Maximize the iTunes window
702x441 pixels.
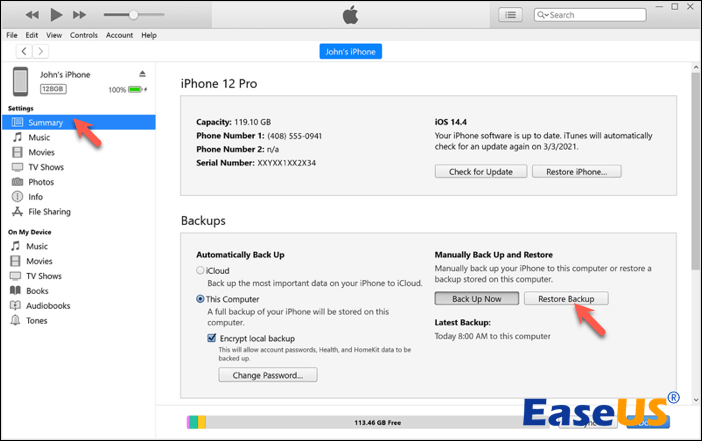tap(675, 7)
